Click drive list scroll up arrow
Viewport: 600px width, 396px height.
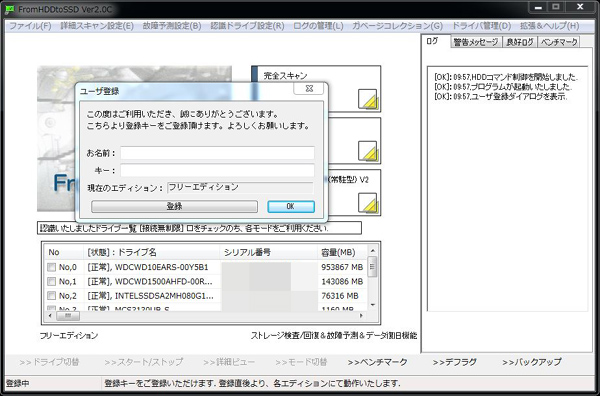[373, 251]
